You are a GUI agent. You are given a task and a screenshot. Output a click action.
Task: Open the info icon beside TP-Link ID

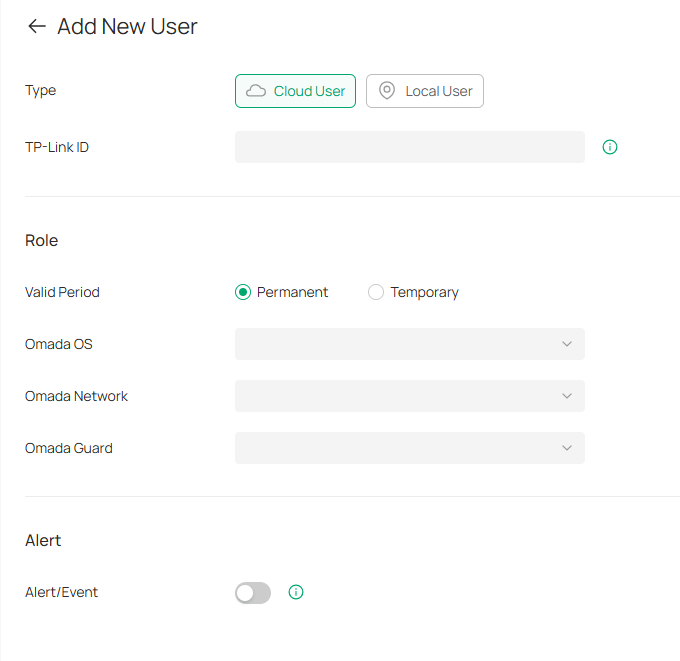coord(610,147)
